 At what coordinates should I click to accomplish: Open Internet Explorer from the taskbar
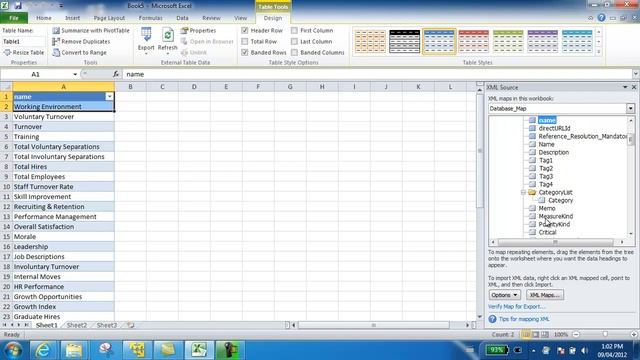43,350
